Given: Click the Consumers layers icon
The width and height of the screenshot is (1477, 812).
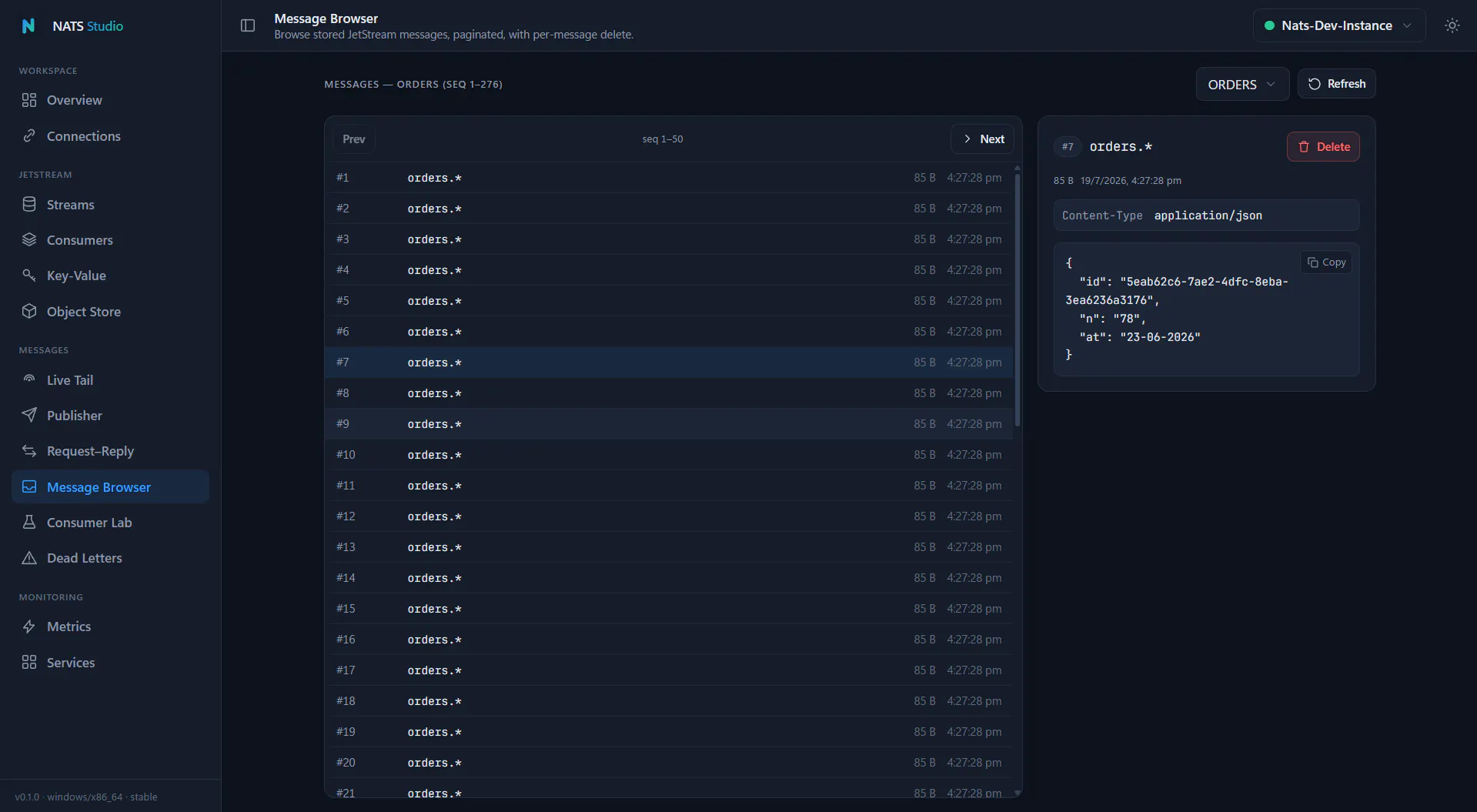Looking at the screenshot, I should (29, 239).
